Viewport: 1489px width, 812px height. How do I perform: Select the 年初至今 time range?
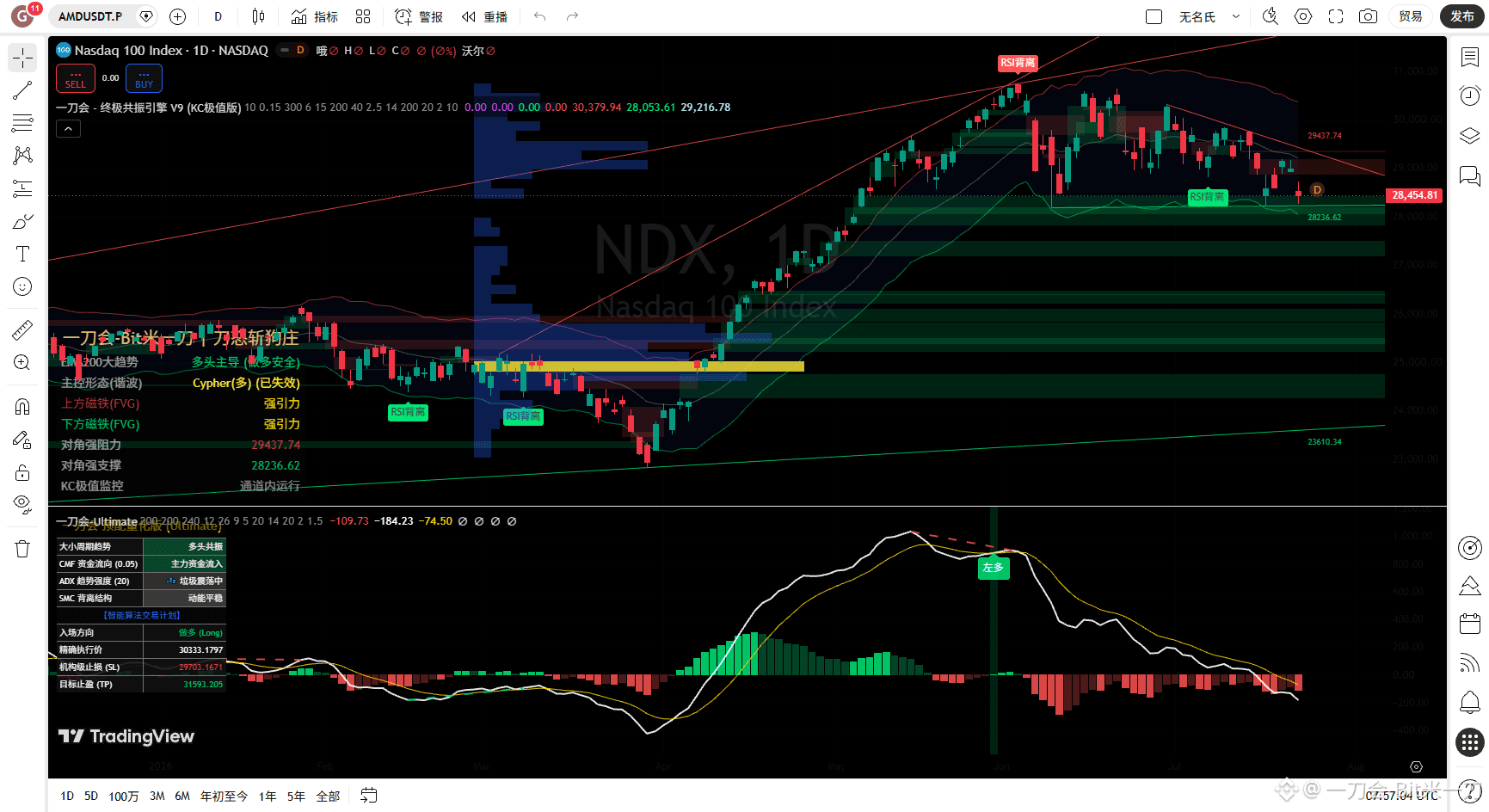click(x=224, y=797)
